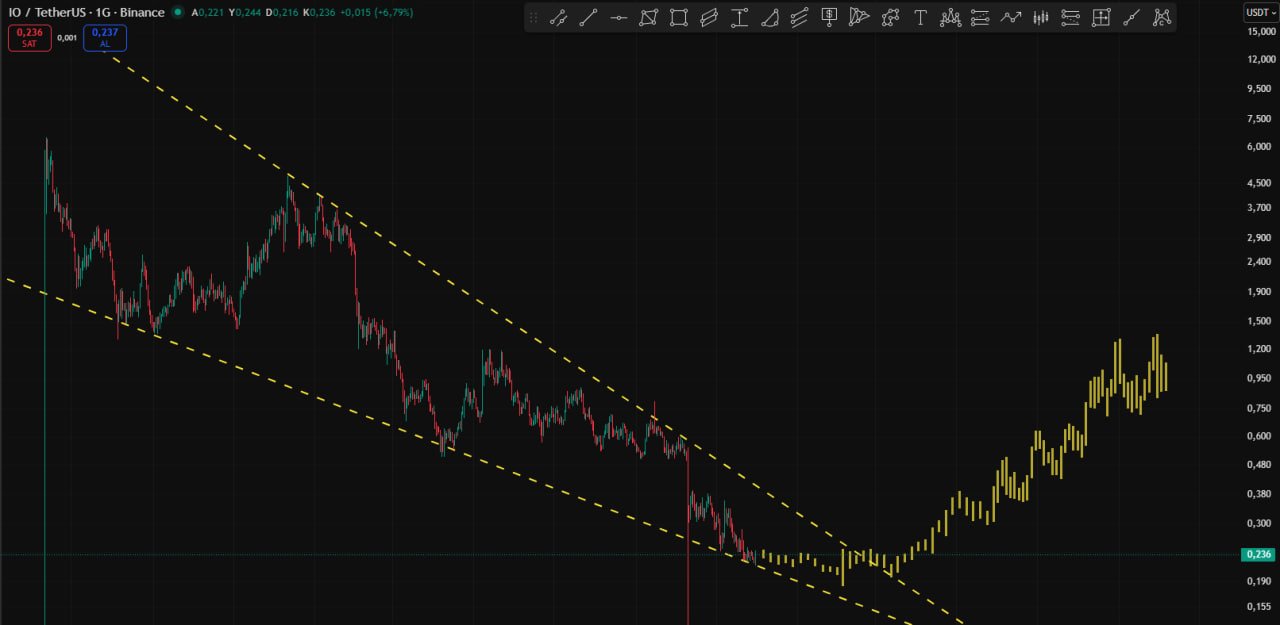Viewport: 1280px width, 625px height.
Task: Select the Fibonacci retracement levels tool
Action: click(x=1071, y=17)
